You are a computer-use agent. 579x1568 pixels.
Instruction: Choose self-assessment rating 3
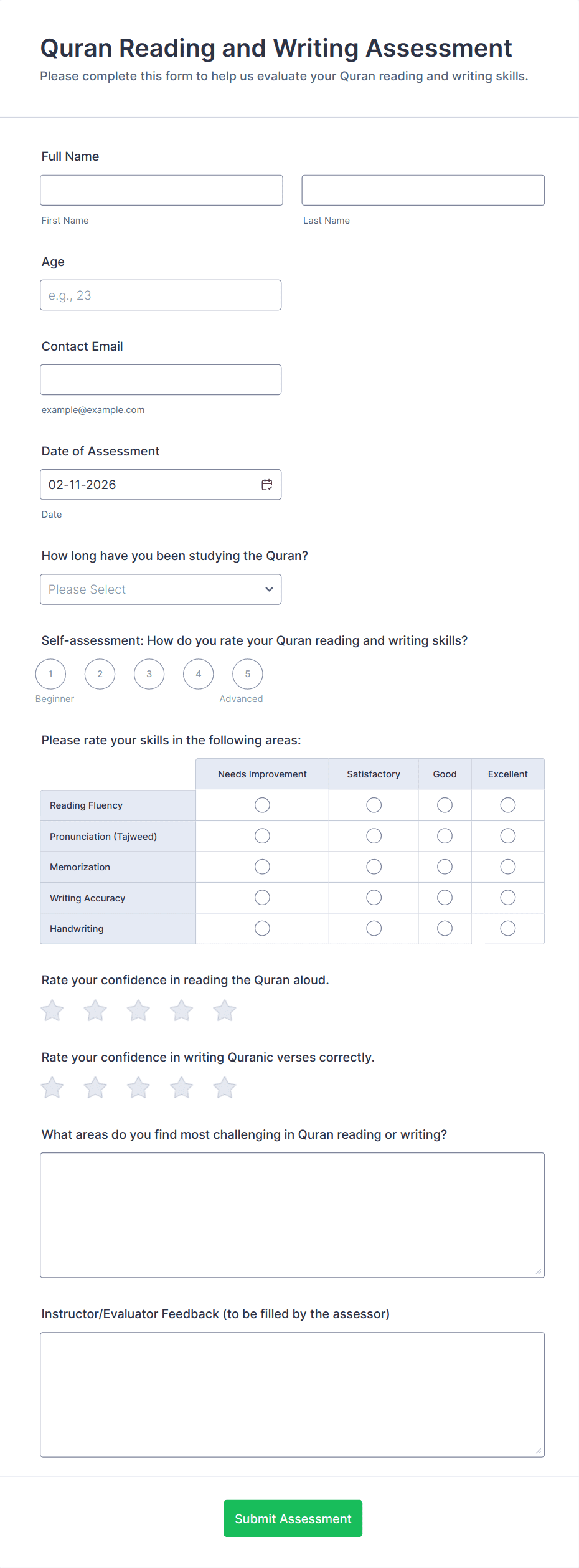click(149, 674)
